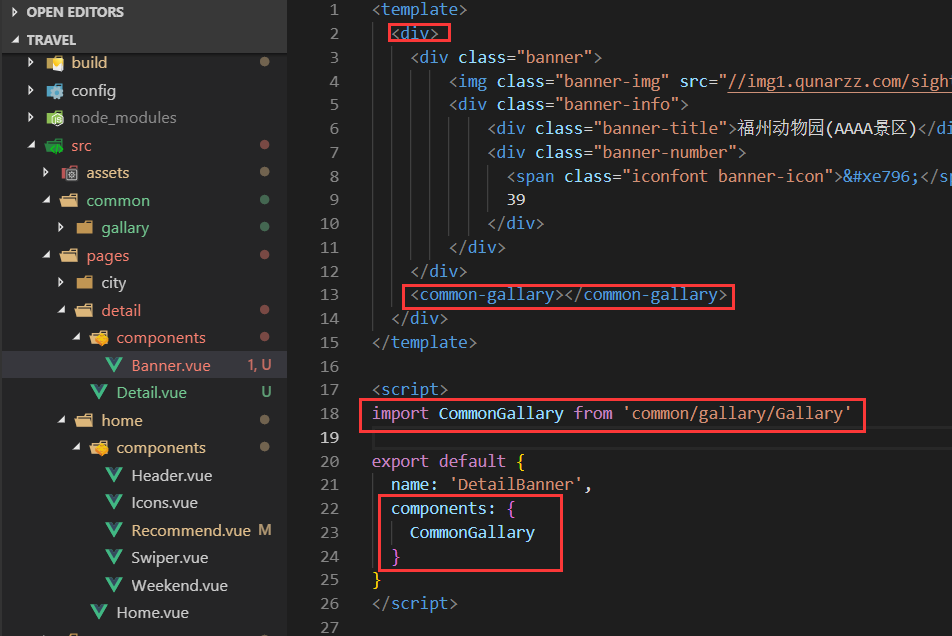This screenshot has height=636, width=952.
Task: Click the gallary folder icon
Action: point(84,228)
